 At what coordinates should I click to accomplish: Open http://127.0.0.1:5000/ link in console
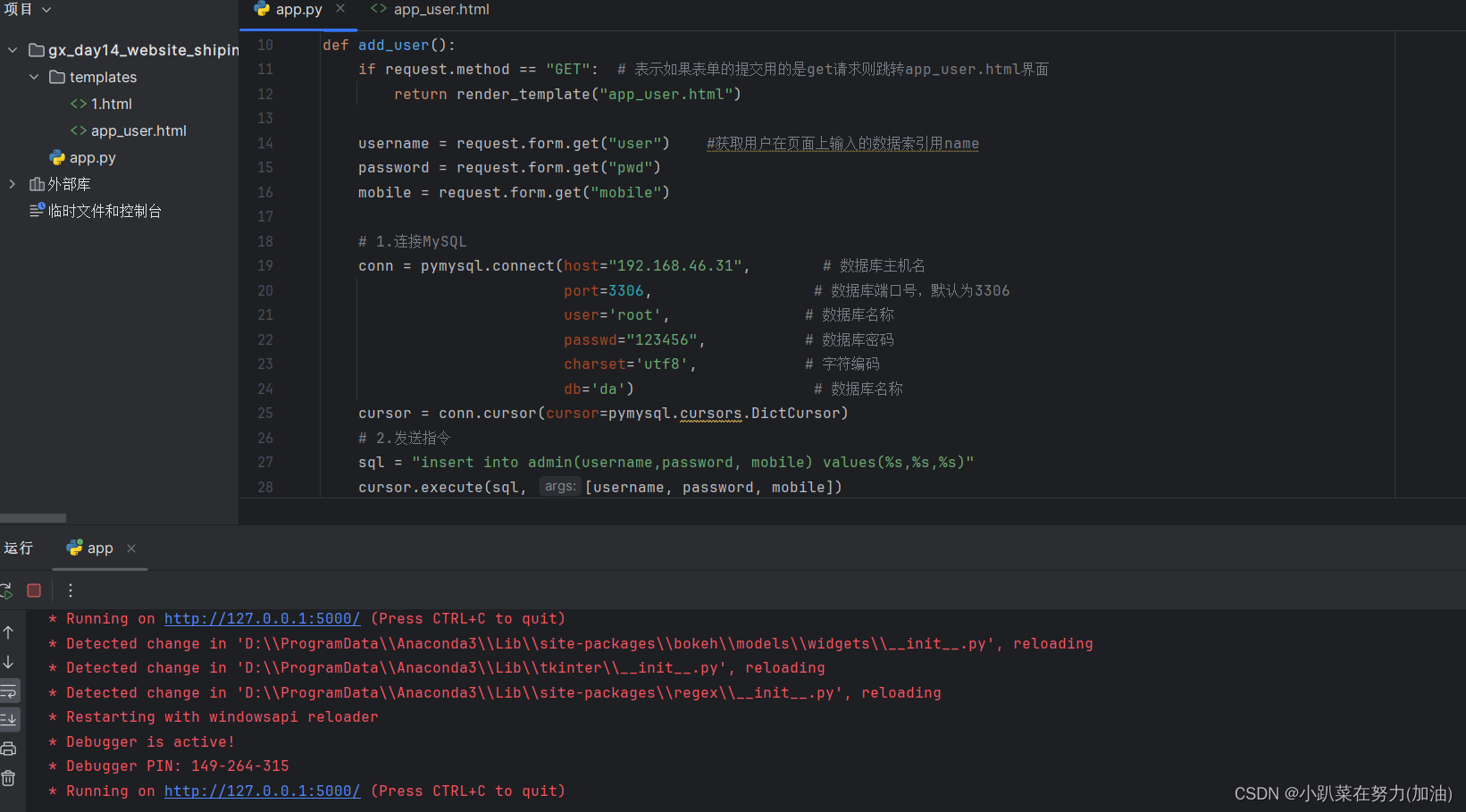[261, 618]
